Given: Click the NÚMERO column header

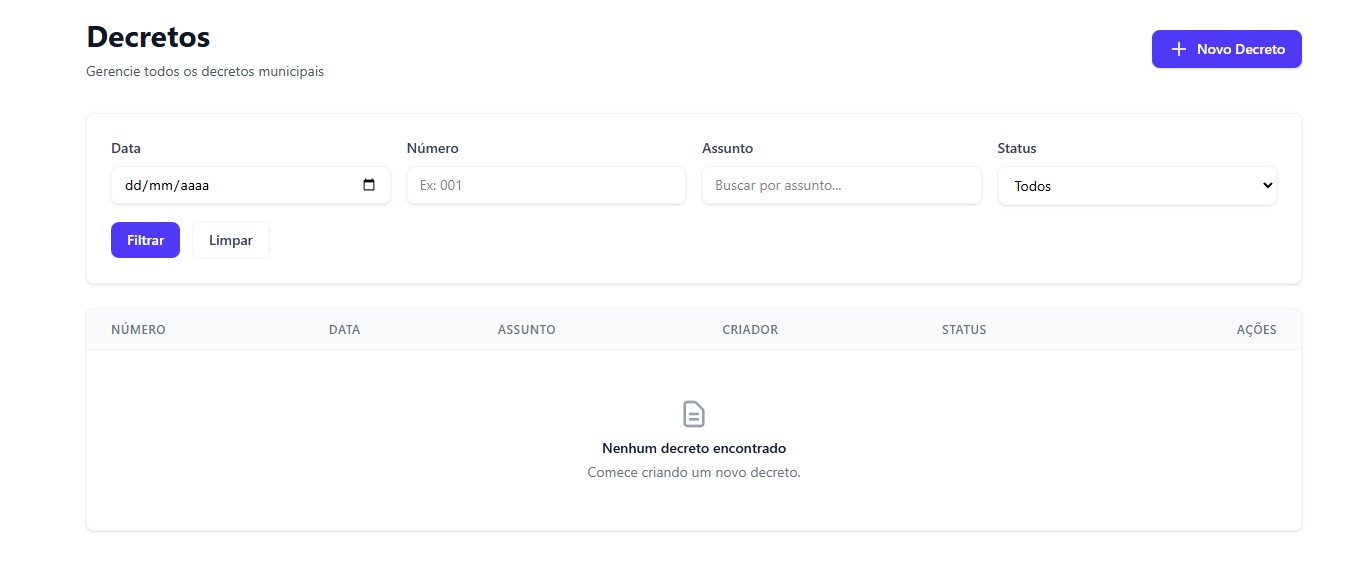Looking at the screenshot, I should 138,330.
